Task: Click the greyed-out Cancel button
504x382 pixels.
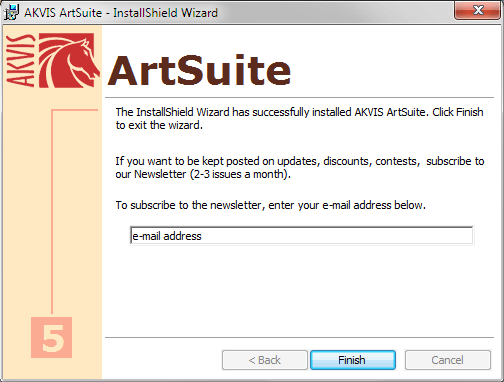Action: pos(448,360)
